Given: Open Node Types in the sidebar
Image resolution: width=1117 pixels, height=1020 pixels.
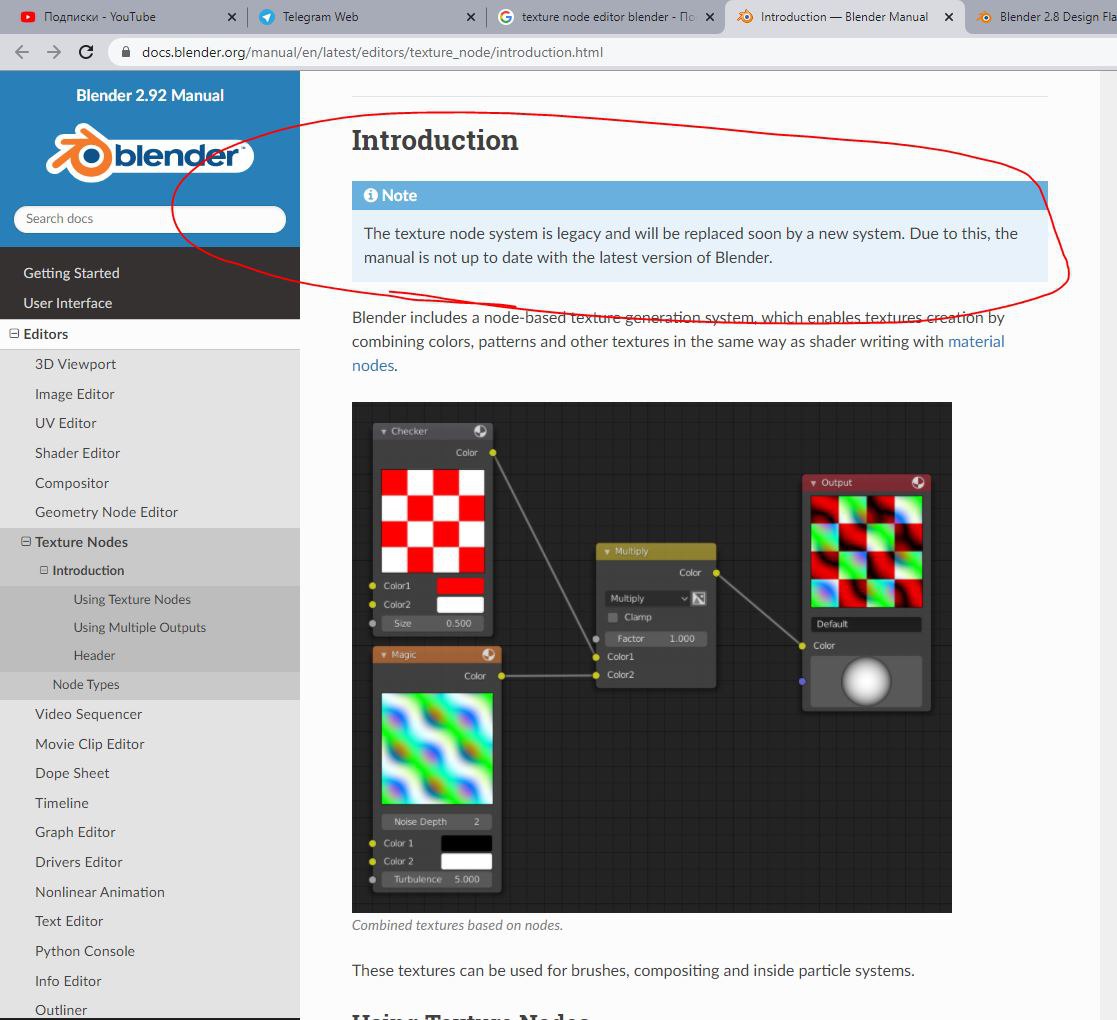Looking at the screenshot, I should [x=86, y=685].
